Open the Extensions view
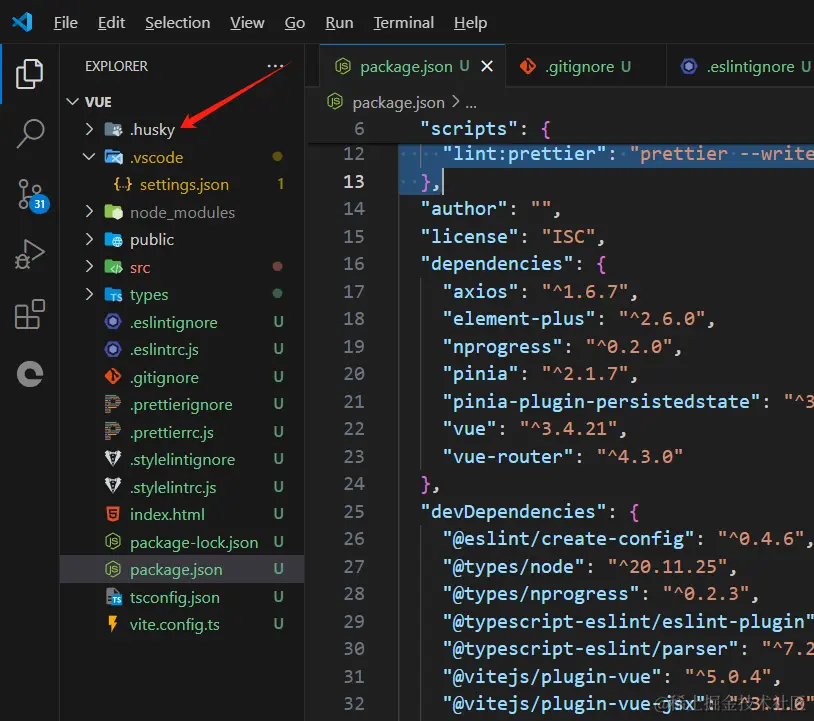Viewport: 814px width, 721px height. [30, 314]
